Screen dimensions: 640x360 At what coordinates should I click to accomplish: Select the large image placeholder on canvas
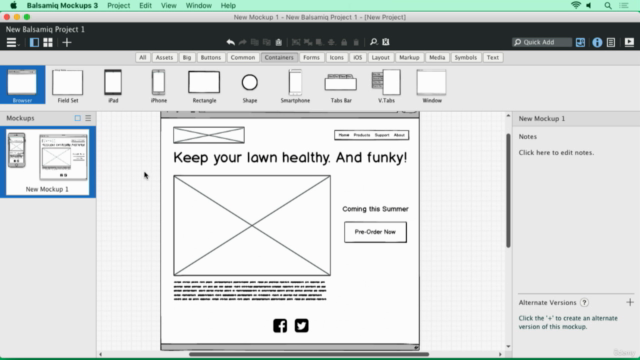click(x=252, y=225)
